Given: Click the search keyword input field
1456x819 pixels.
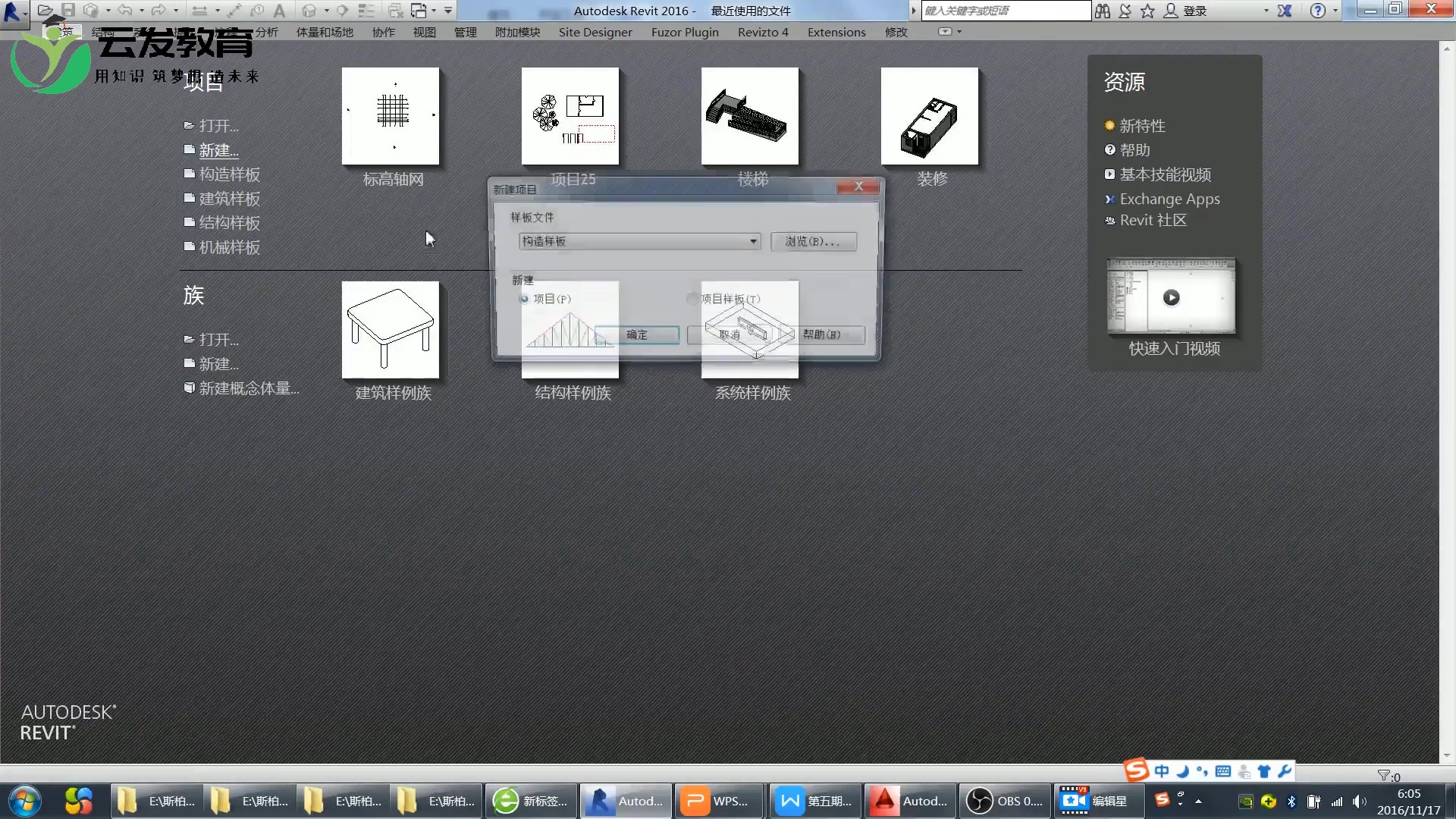Looking at the screenshot, I should tap(1006, 11).
